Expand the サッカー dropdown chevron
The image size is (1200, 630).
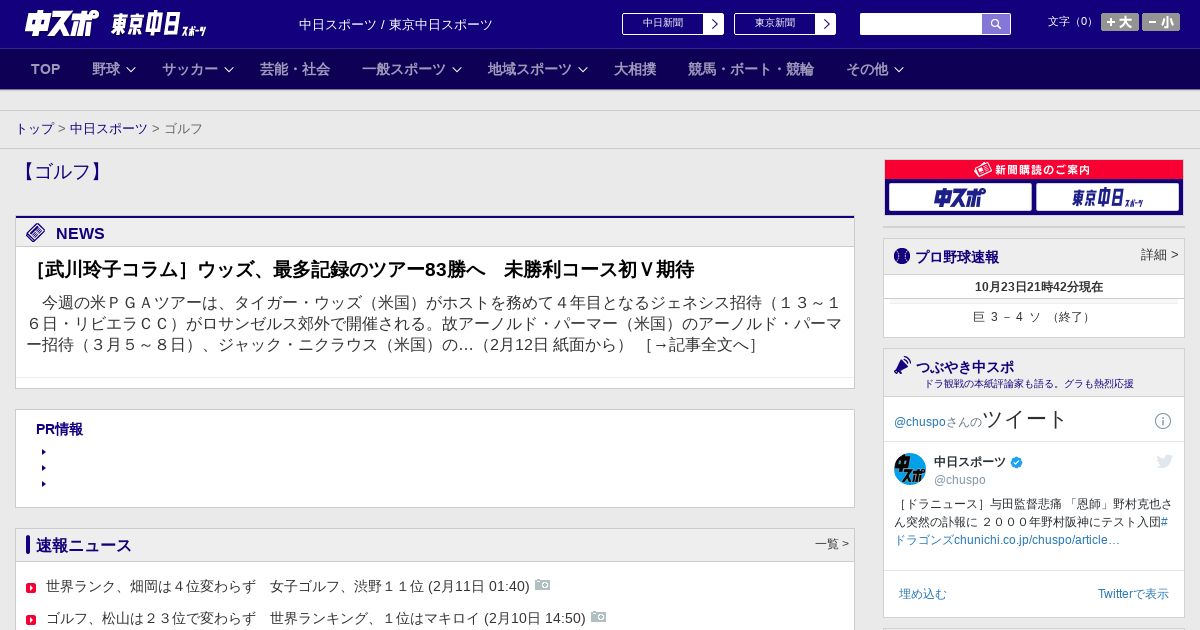pyautogui.click(x=229, y=69)
